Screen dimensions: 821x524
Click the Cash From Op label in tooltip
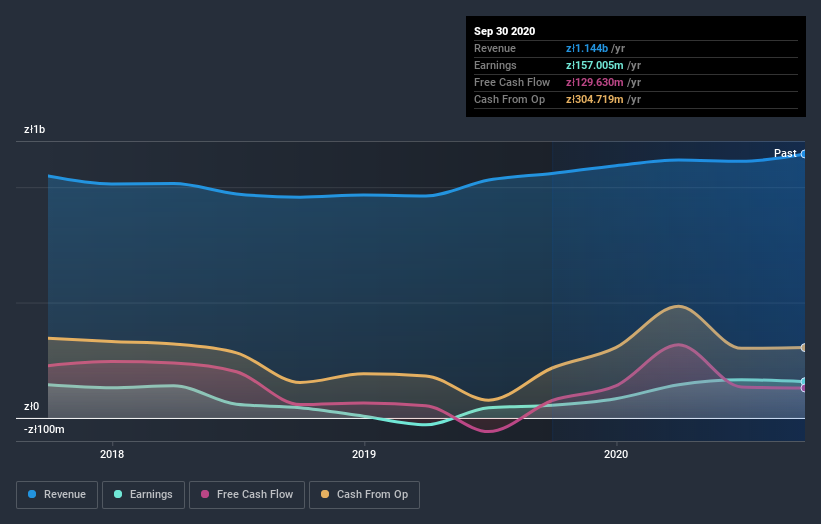coord(509,99)
